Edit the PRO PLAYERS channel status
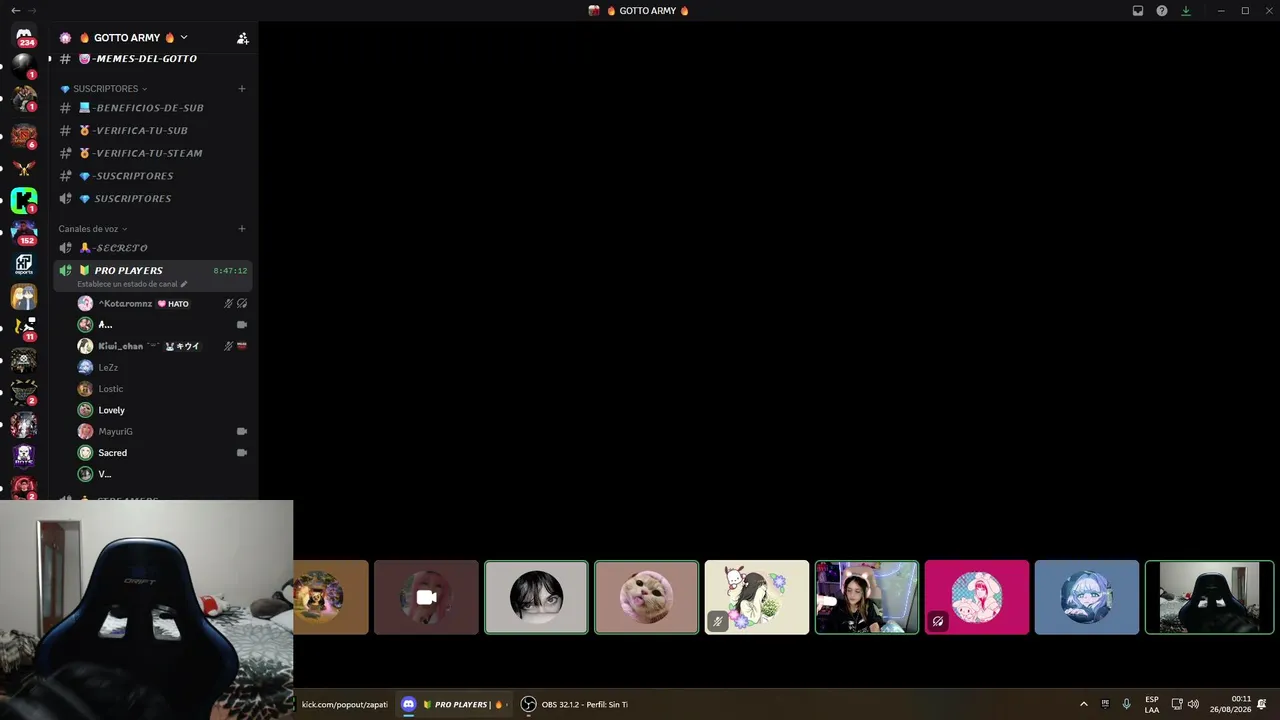Screen dimensions: 1280x720 pyautogui.click(x=184, y=284)
